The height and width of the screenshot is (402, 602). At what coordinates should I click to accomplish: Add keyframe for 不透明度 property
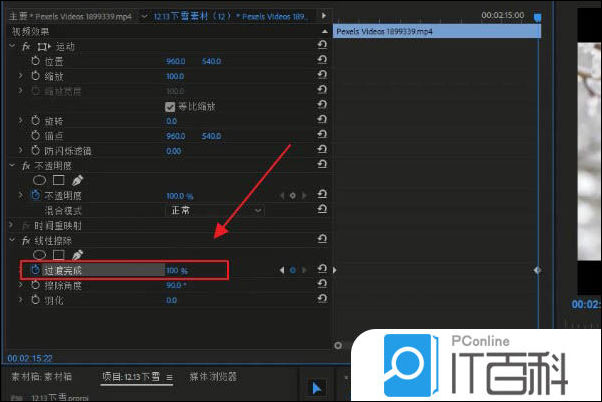point(293,196)
